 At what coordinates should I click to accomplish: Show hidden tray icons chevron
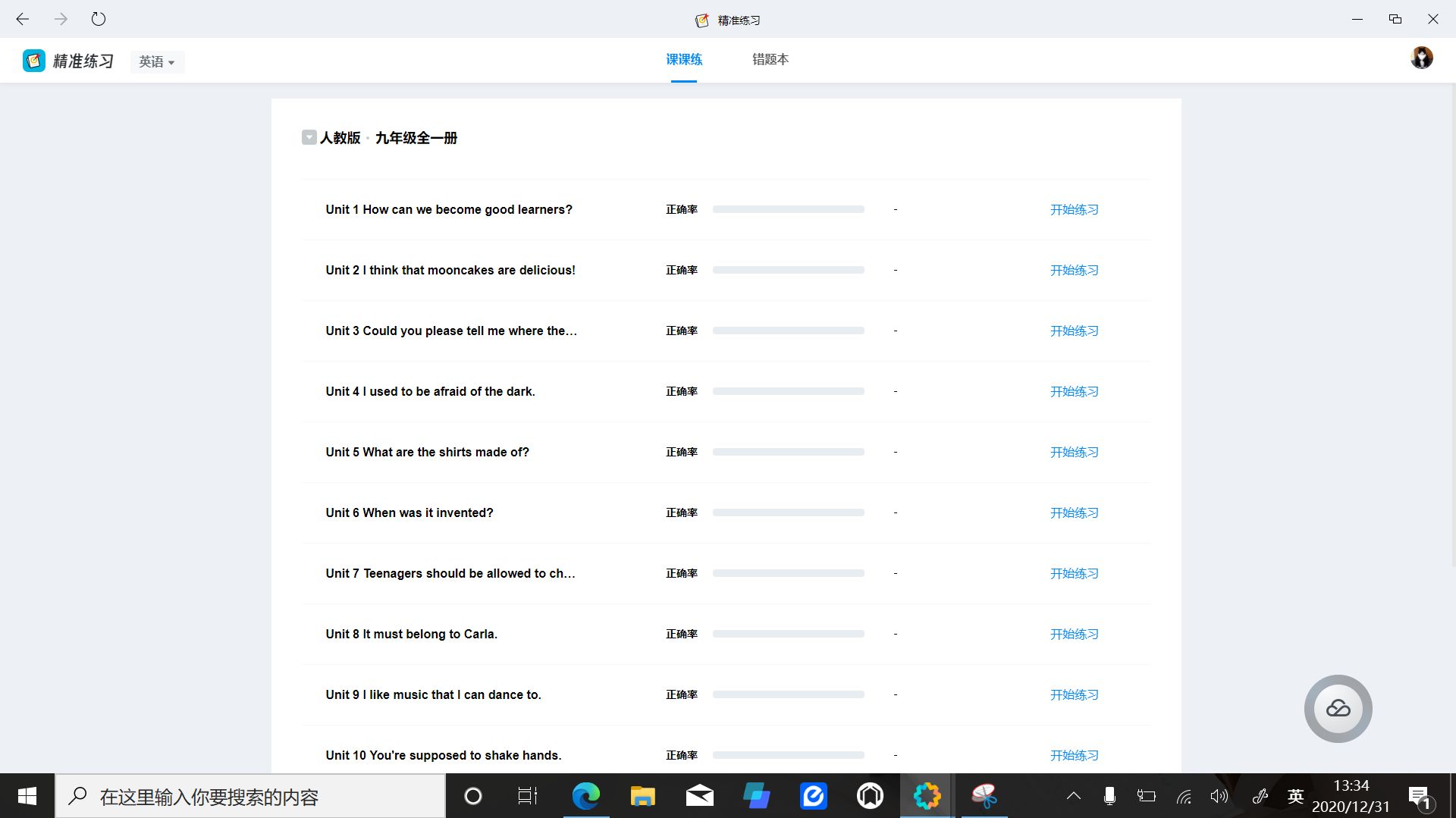pos(1073,796)
